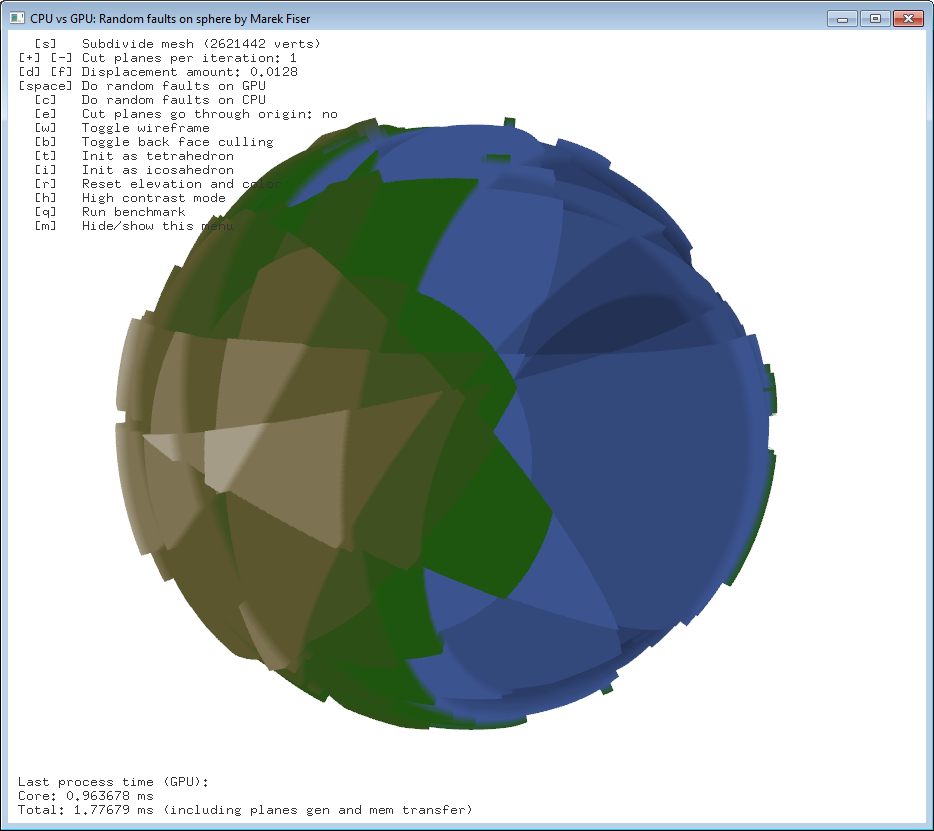Minimize the window

843,18
